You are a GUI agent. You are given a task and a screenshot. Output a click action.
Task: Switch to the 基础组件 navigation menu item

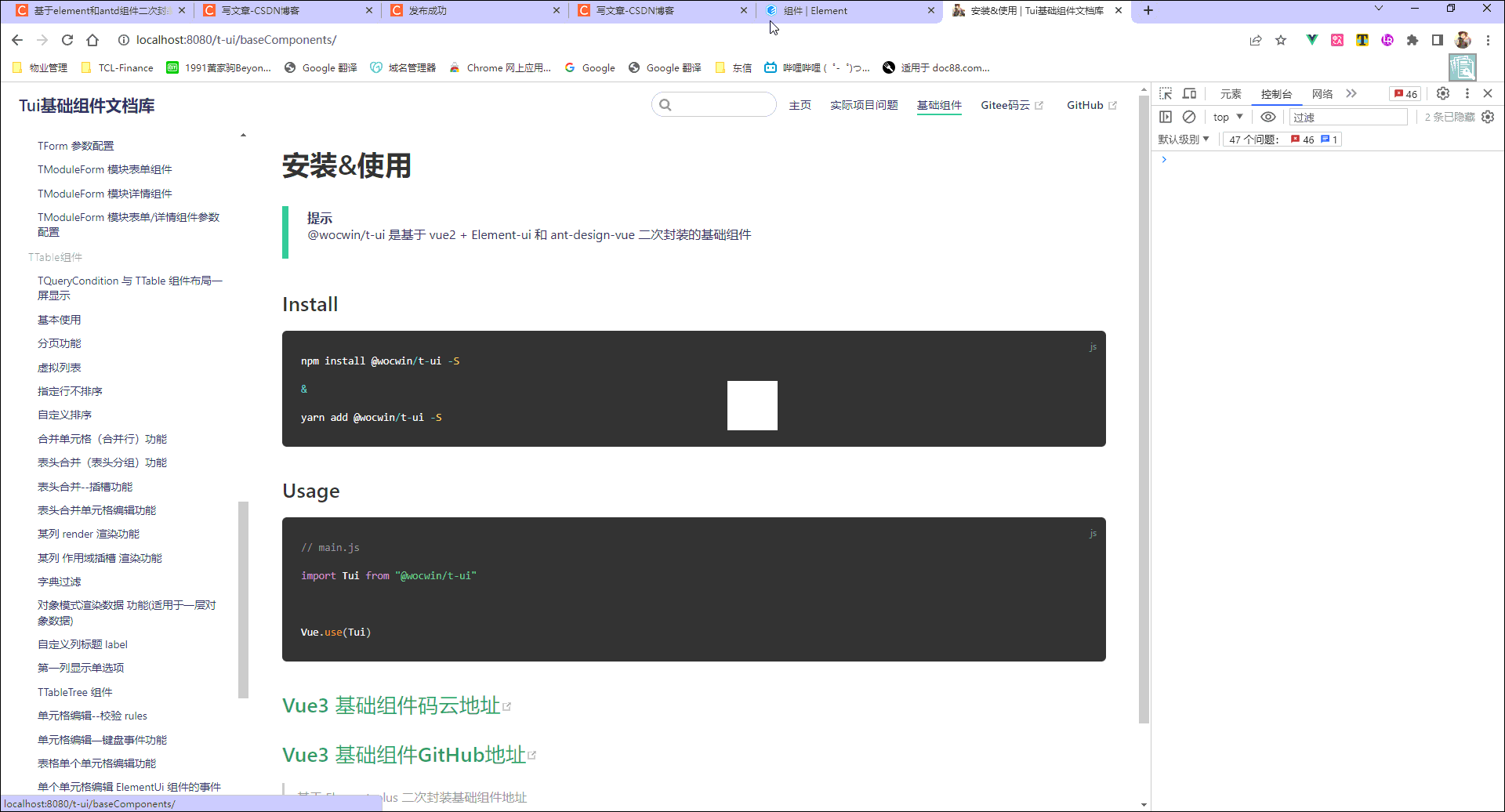point(939,105)
